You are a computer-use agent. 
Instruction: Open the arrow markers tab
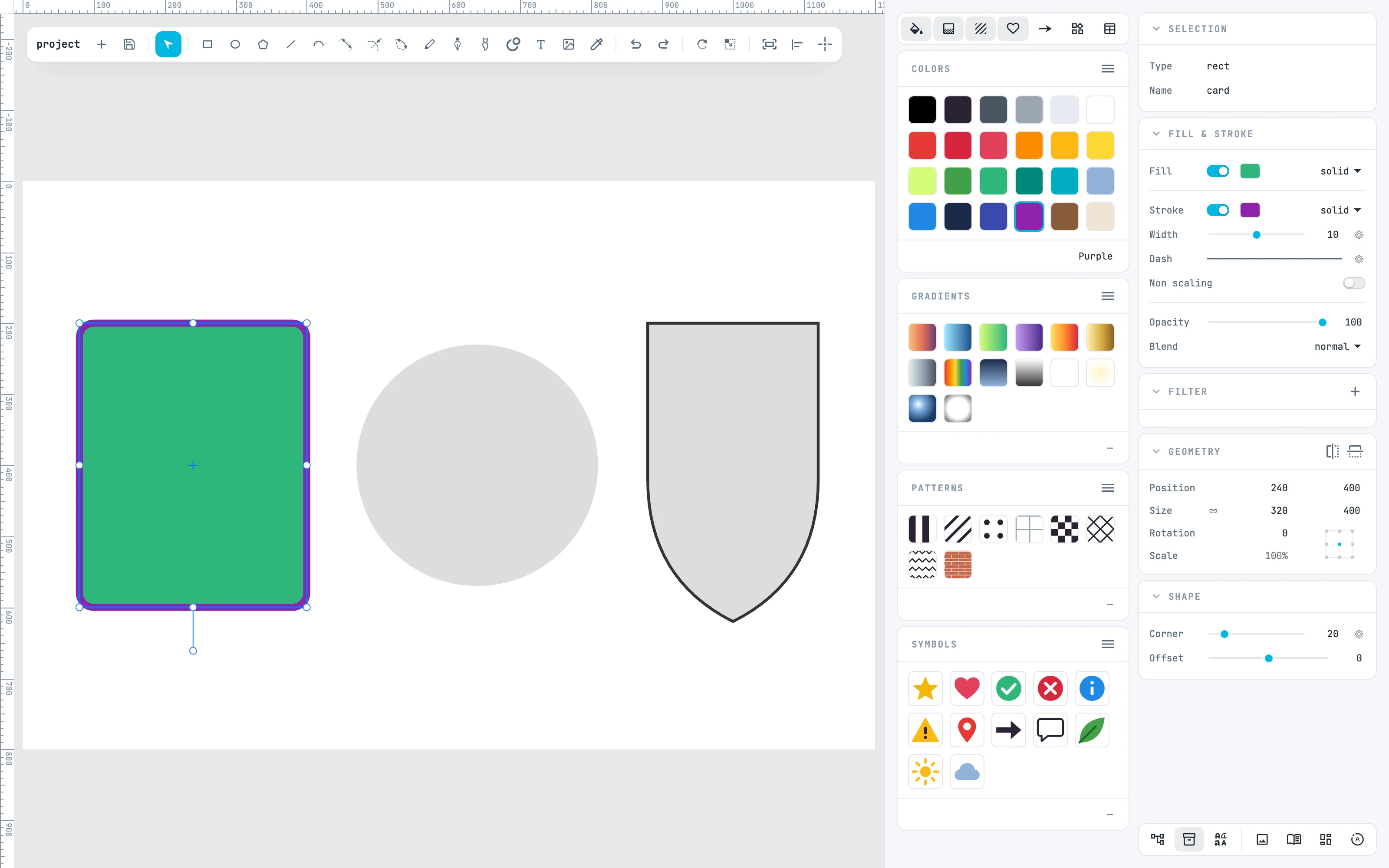(1045, 29)
